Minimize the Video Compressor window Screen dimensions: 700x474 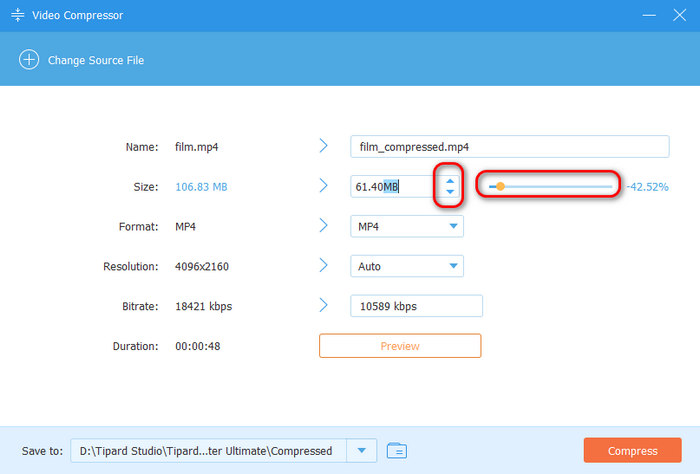click(649, 15)
